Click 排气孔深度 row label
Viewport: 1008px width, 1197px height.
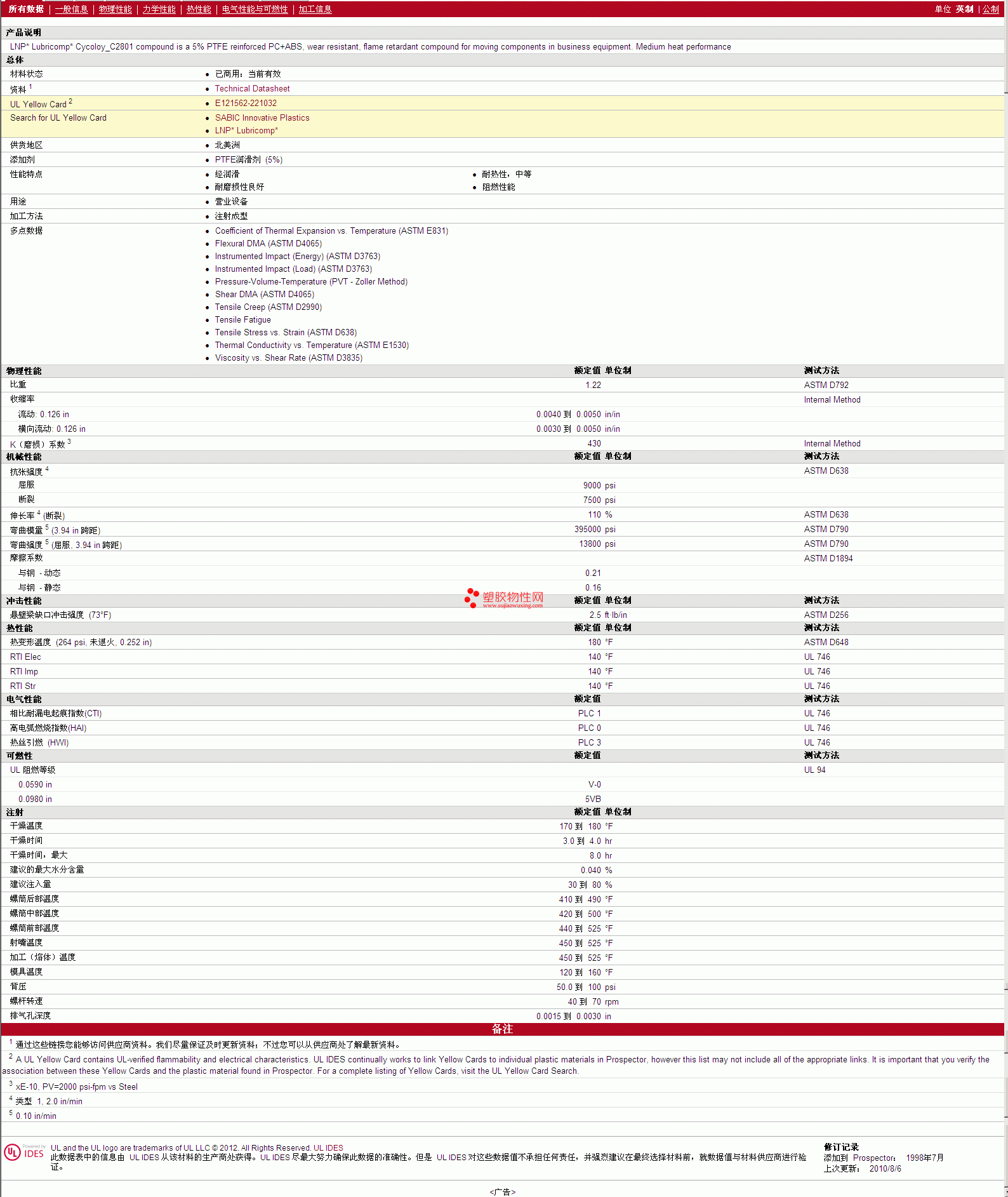(x=30, y=1016)
